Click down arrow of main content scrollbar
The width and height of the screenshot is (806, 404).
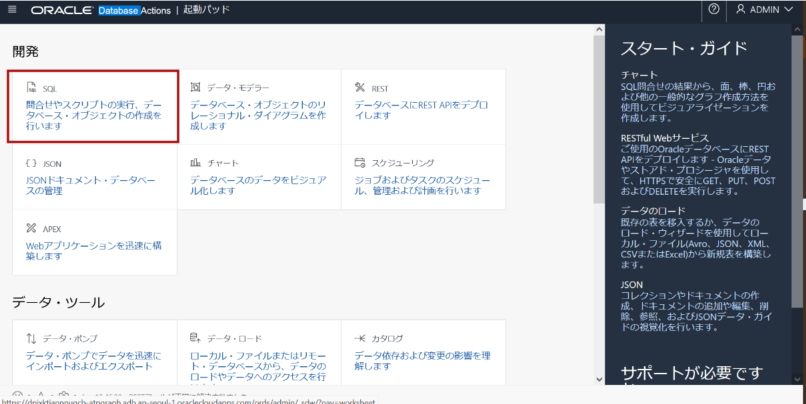(x=599, y=379)
